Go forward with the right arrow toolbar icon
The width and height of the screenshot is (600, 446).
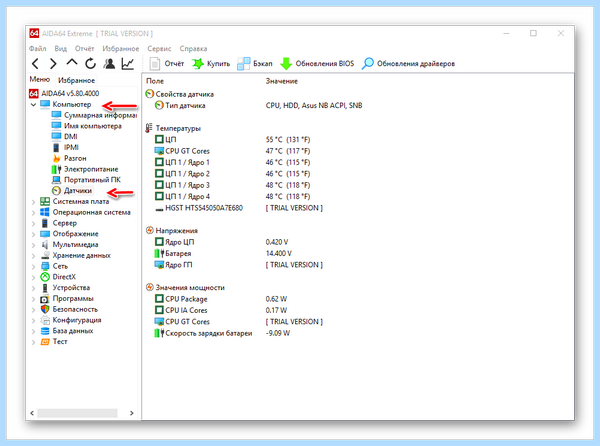coord(53,63)
